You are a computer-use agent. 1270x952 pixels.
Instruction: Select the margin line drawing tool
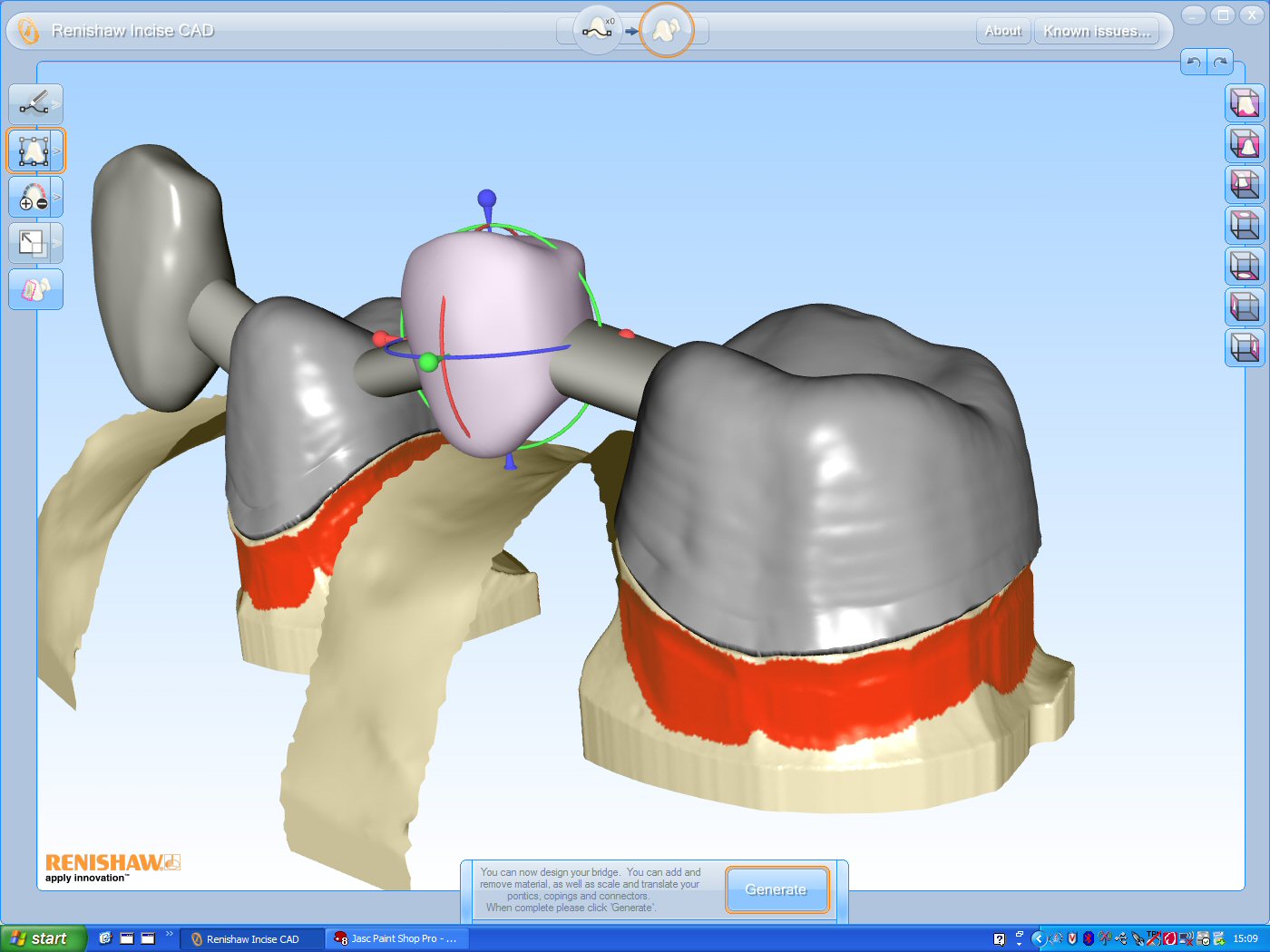pos(34,104)
